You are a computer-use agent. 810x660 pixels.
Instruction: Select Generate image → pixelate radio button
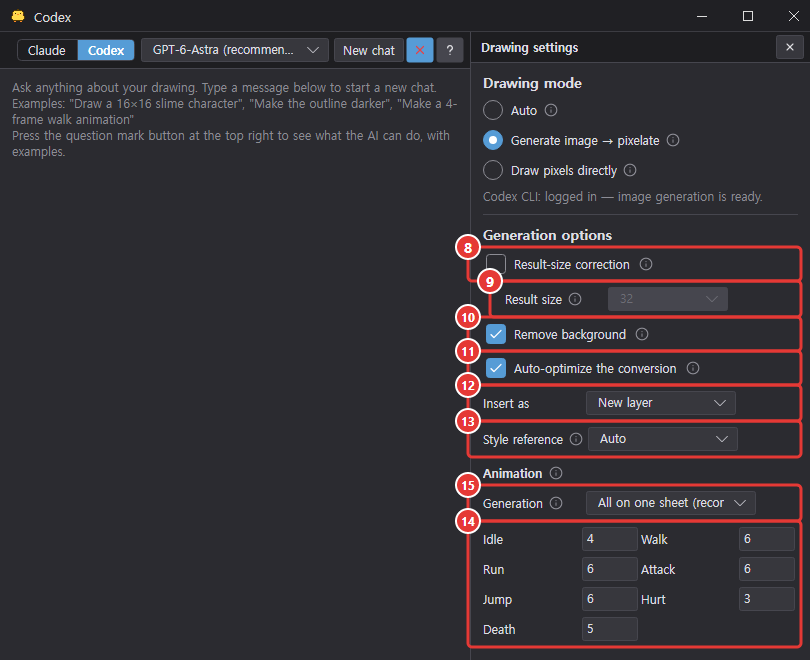coord(493,140)
